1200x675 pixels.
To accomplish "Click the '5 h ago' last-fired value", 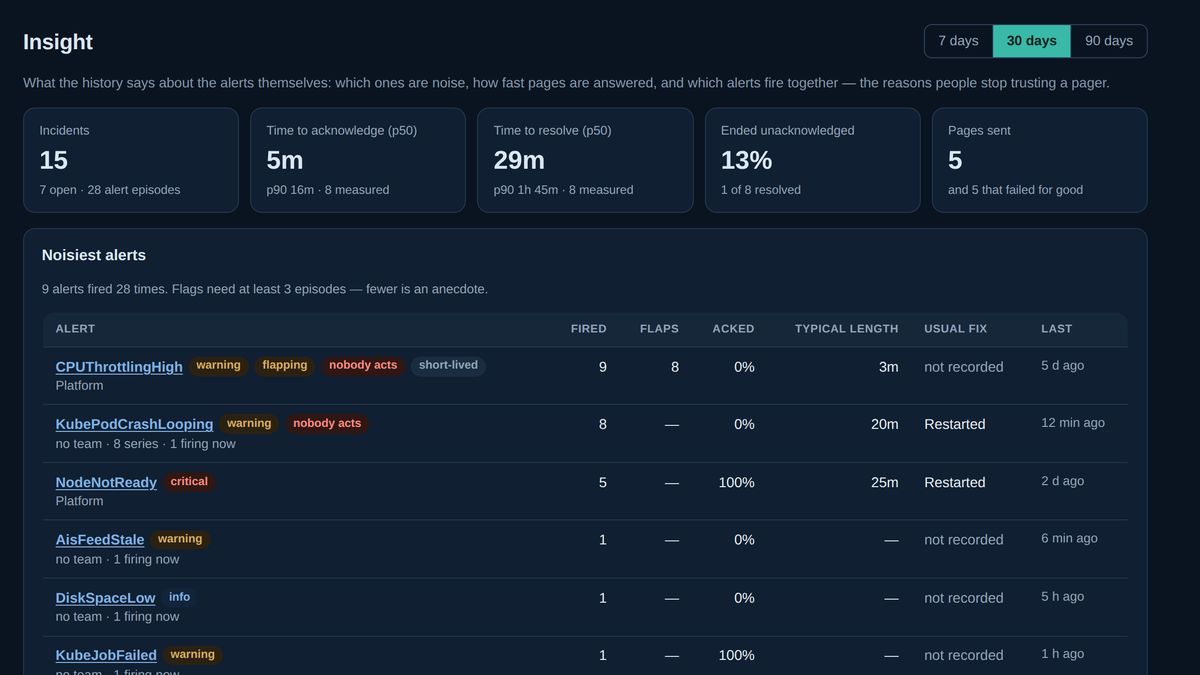I will pos(1062,597).
